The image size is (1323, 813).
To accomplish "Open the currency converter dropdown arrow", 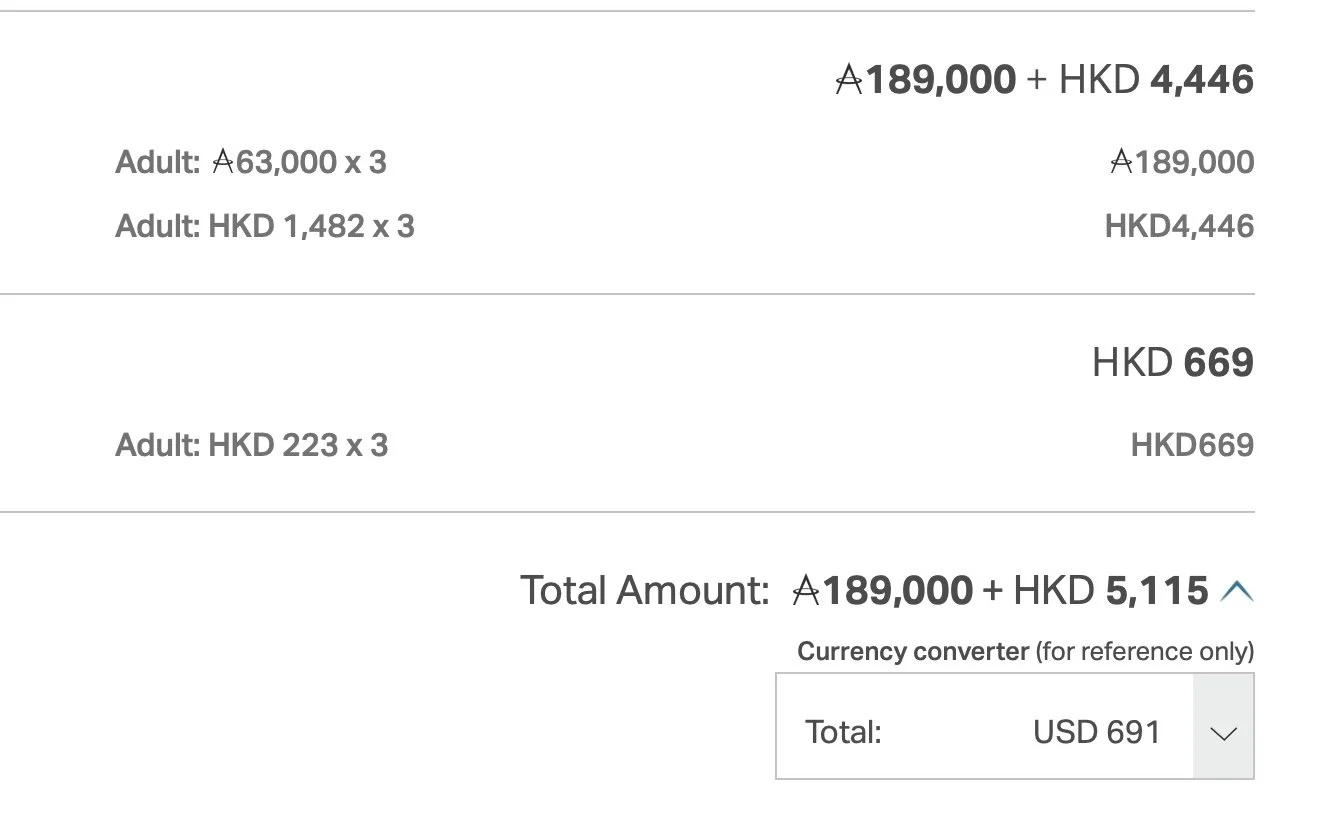I will click(x=1223, y=733).
